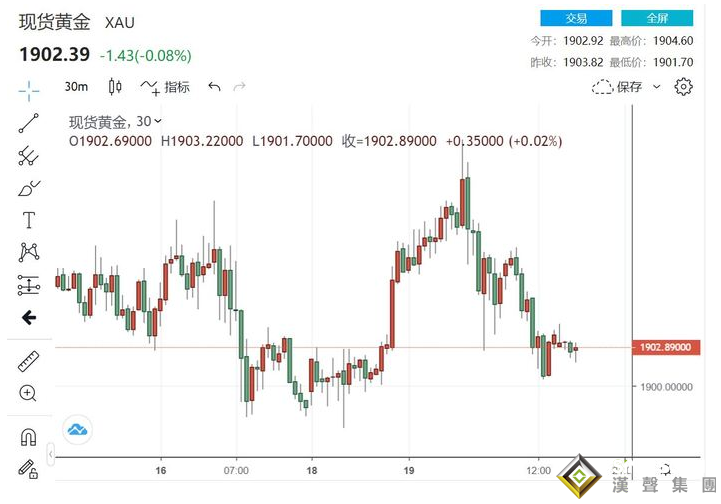721x504 pixels.
Task: Select the ruler measure tool
Action: coord(28,361)
